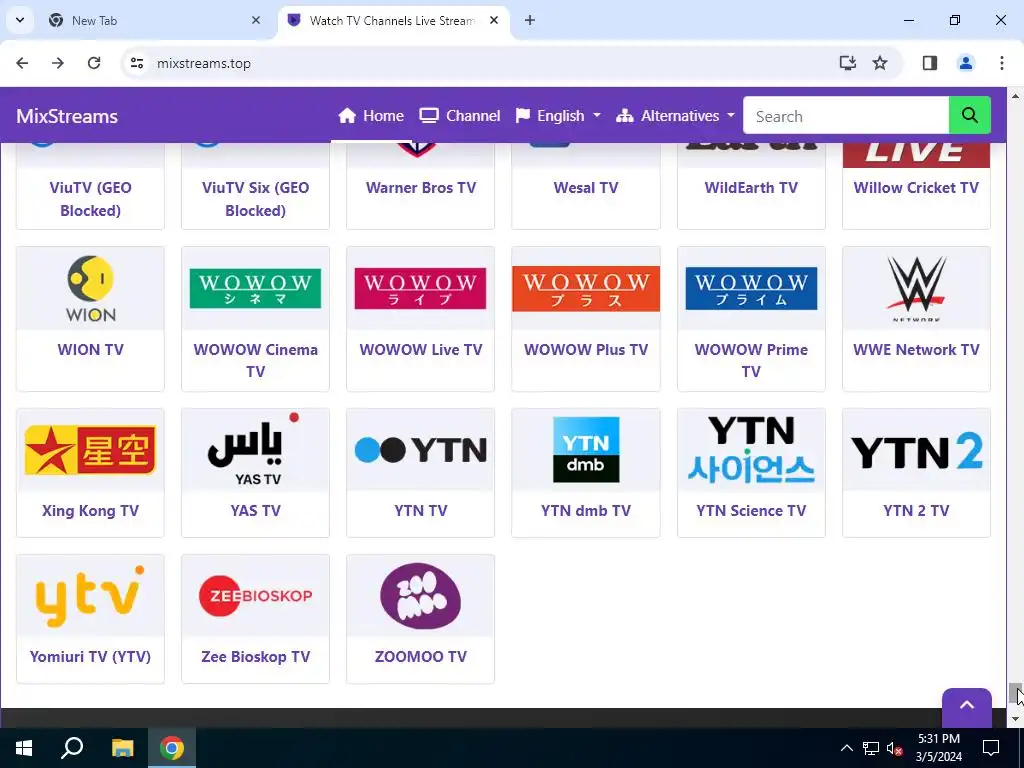Click the purple scroll-to-top arrow button
The image size is (1024, 768).
967,707
